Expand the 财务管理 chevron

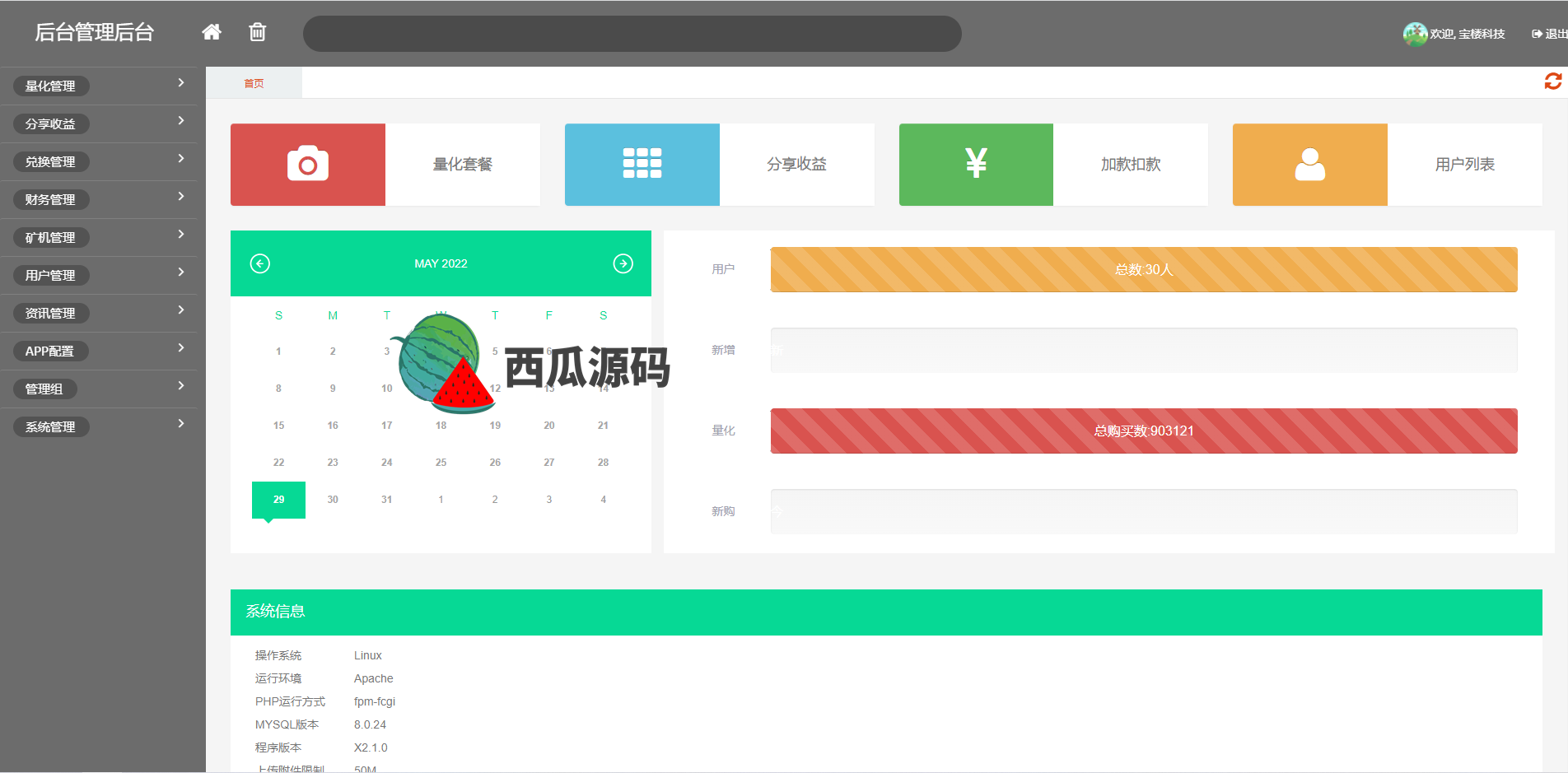(x=181, y=197)
